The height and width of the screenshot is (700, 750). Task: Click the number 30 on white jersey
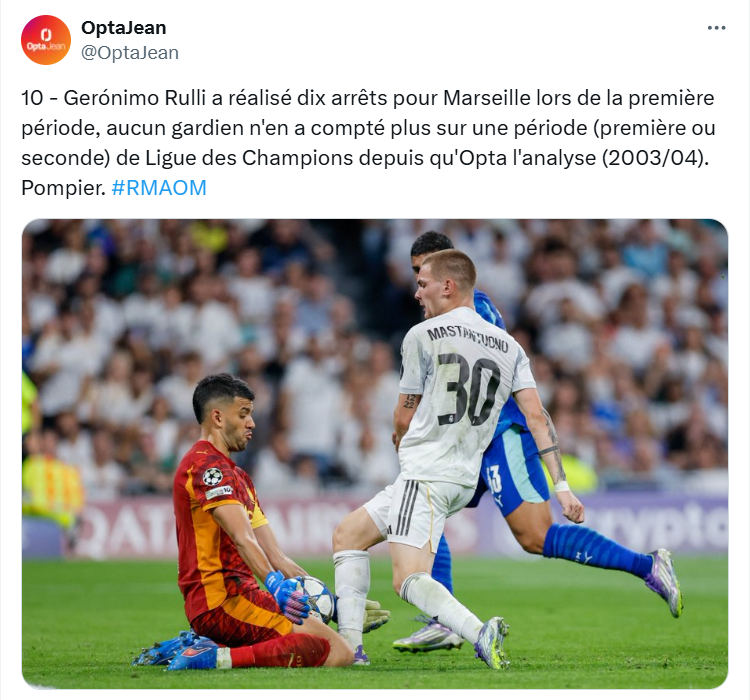pos(468,389)
